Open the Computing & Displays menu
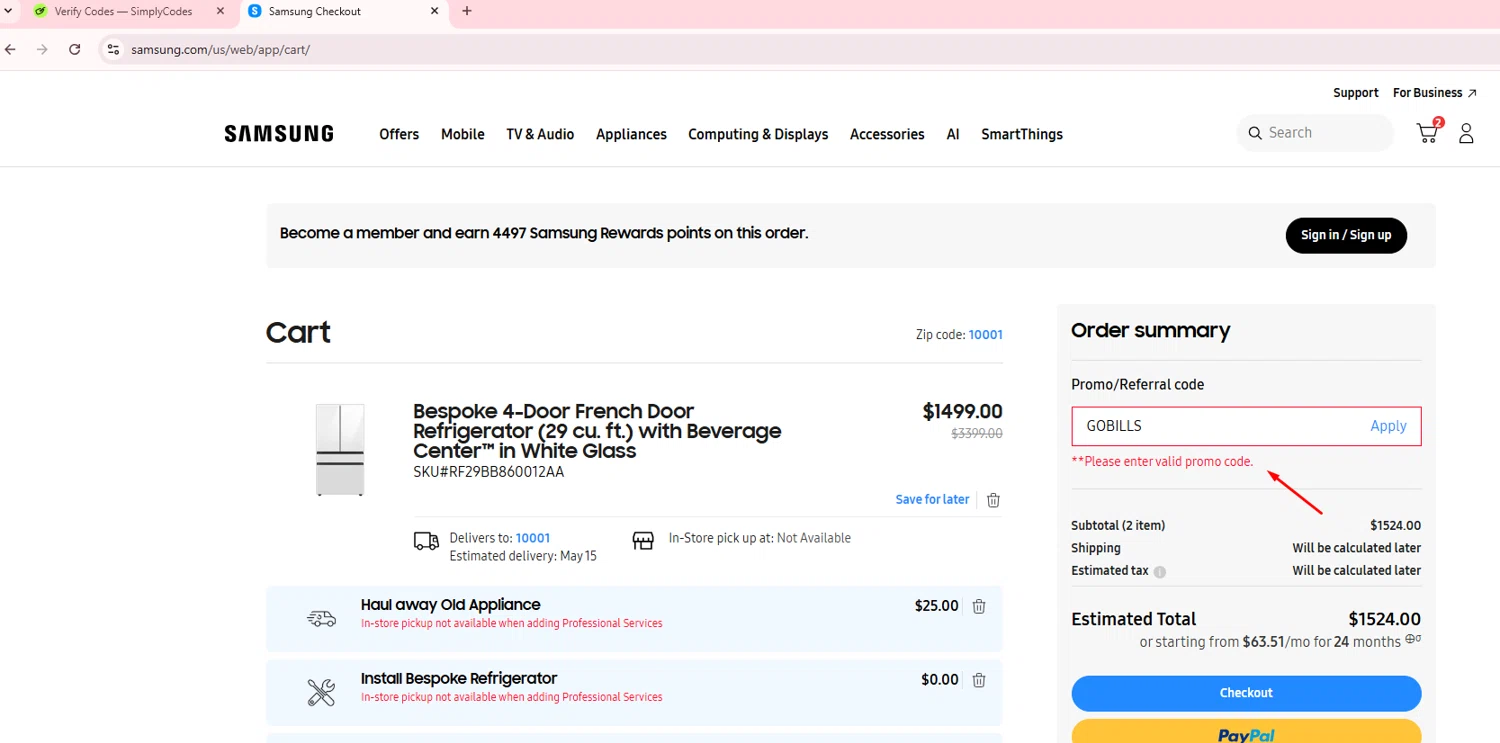The image size is (1500, 743). coord(758,134)
